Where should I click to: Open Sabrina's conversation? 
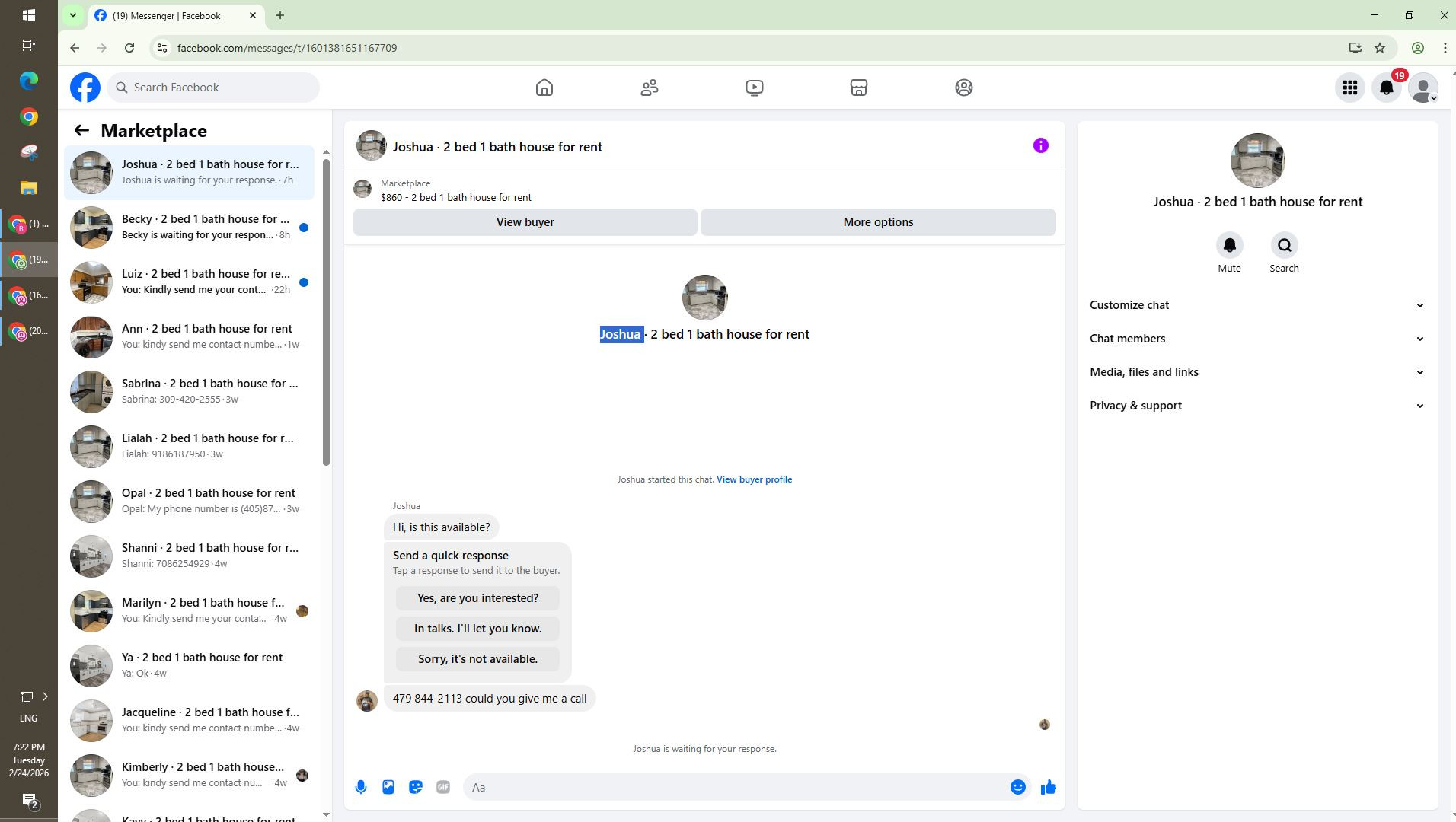(189, 392)
